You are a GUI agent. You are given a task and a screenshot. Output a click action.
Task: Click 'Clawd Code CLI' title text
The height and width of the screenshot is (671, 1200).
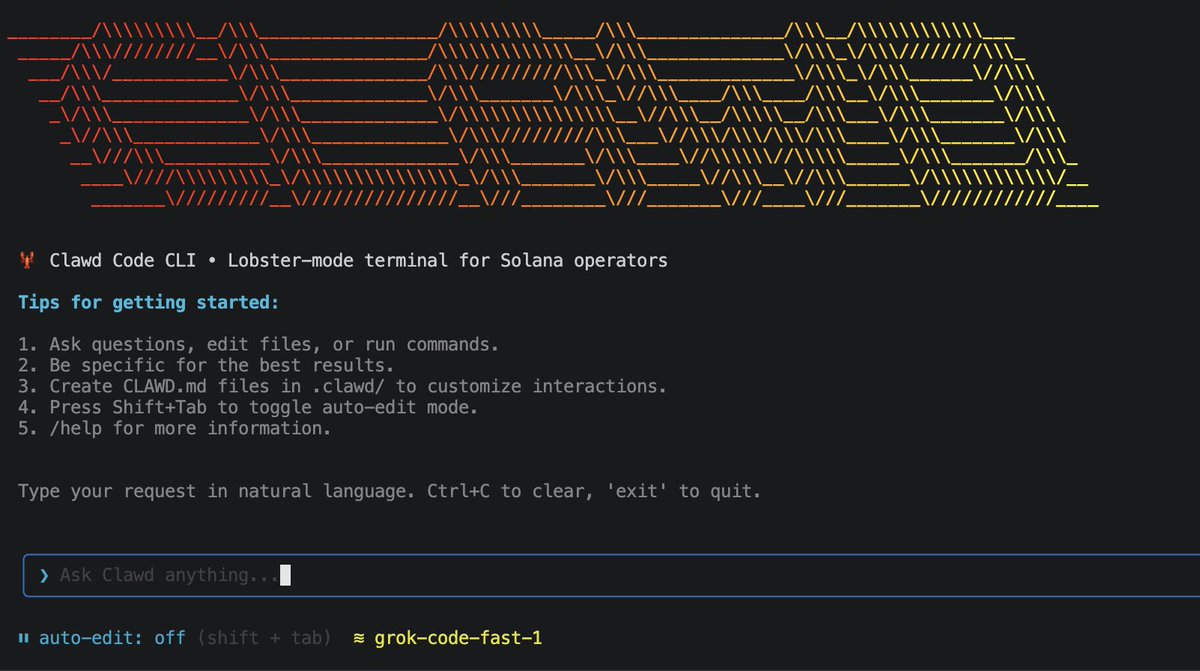tap(122, 261)
